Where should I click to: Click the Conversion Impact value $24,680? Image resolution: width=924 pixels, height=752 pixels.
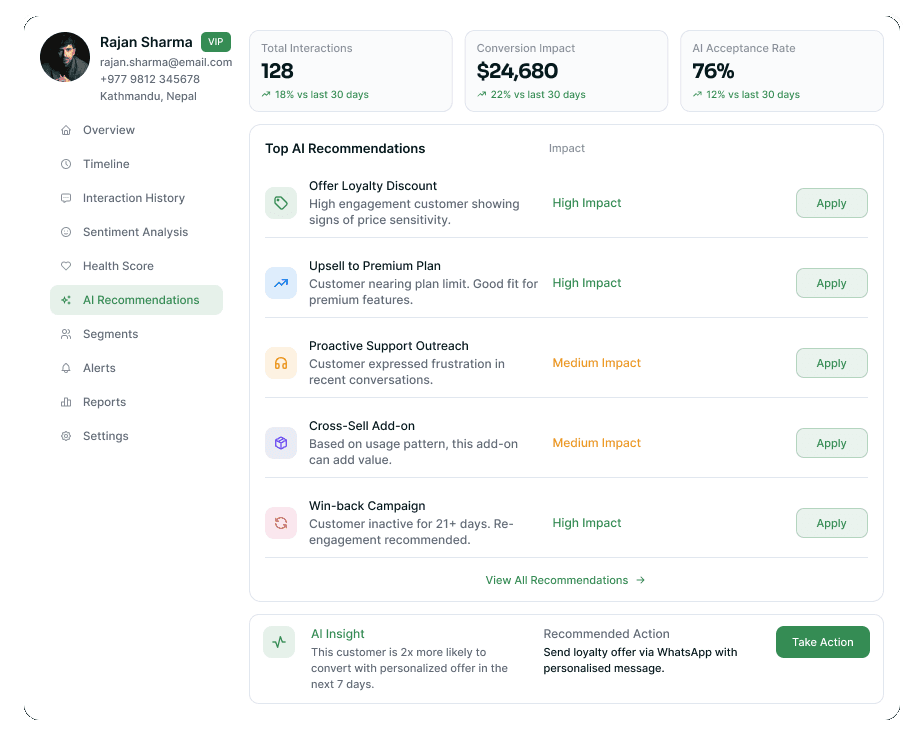click(x=517, y=71)
